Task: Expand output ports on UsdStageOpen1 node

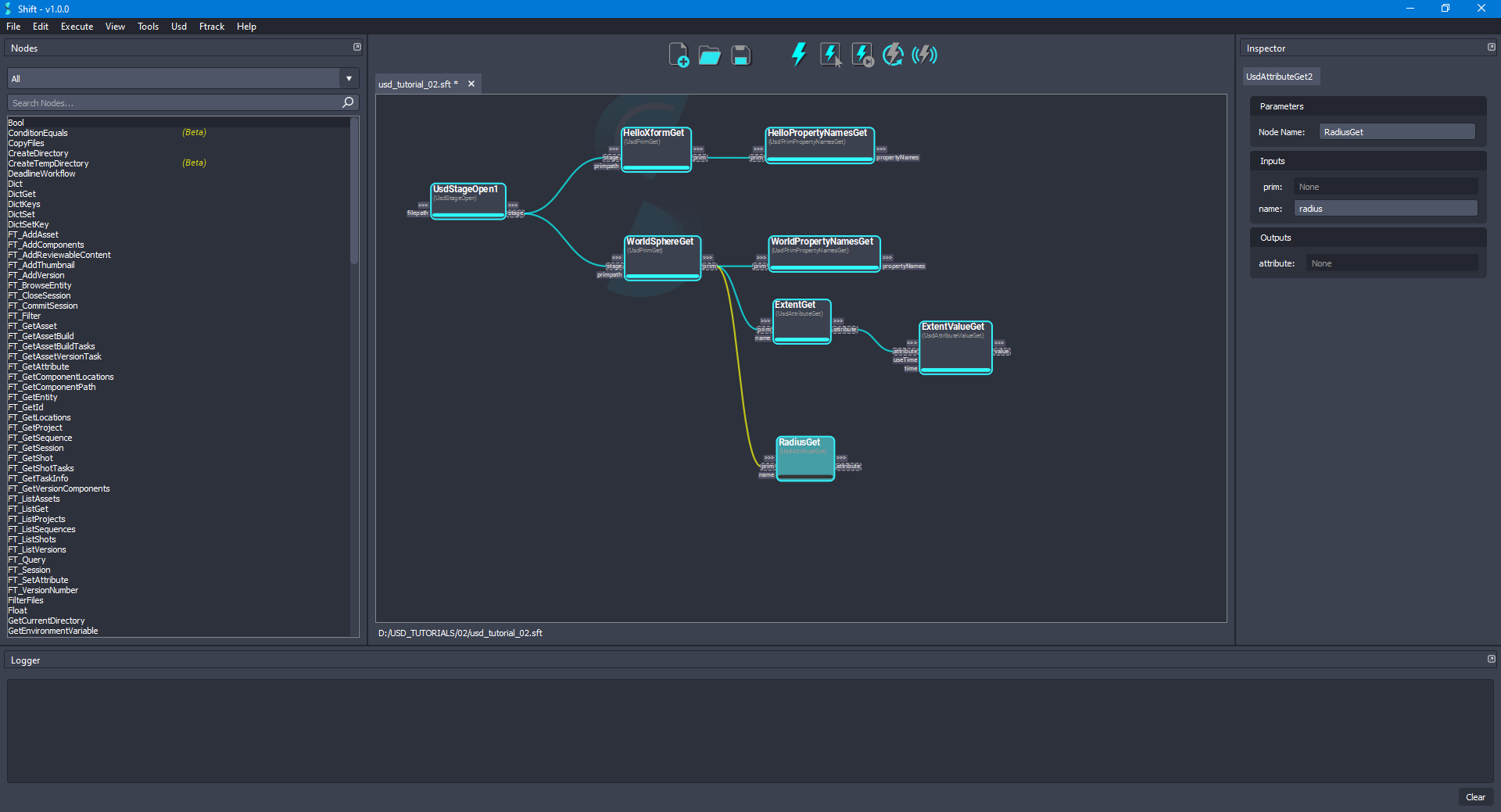Action: [514, 206]
